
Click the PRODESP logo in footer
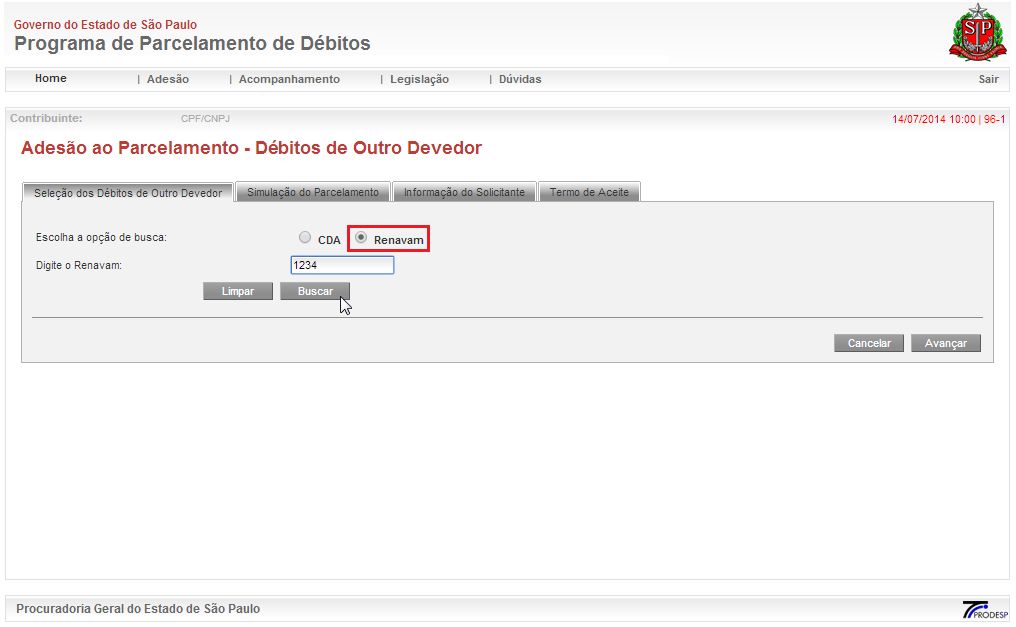coord(984,609)
